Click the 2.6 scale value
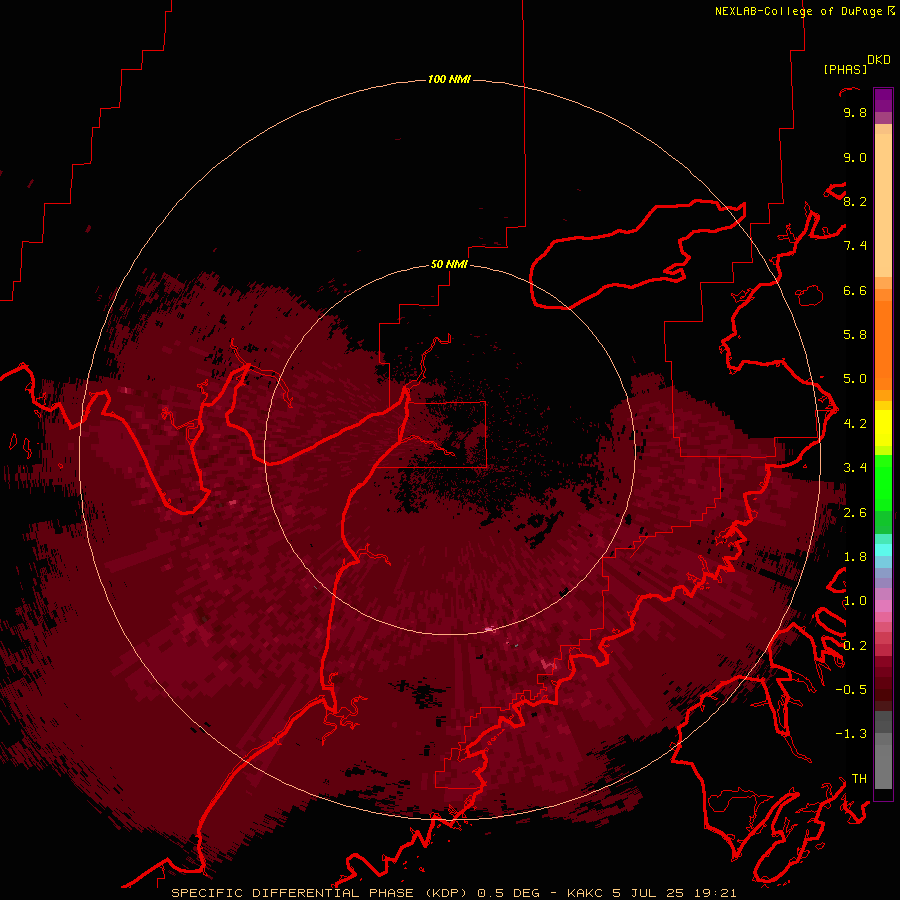 (x=855, y=513)
